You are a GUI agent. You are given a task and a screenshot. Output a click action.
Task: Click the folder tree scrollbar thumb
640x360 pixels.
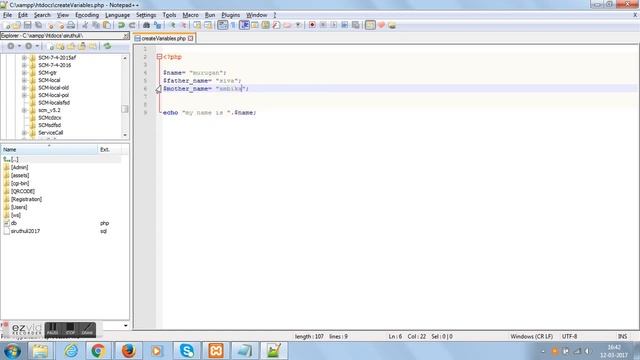(x=124, y=109)
